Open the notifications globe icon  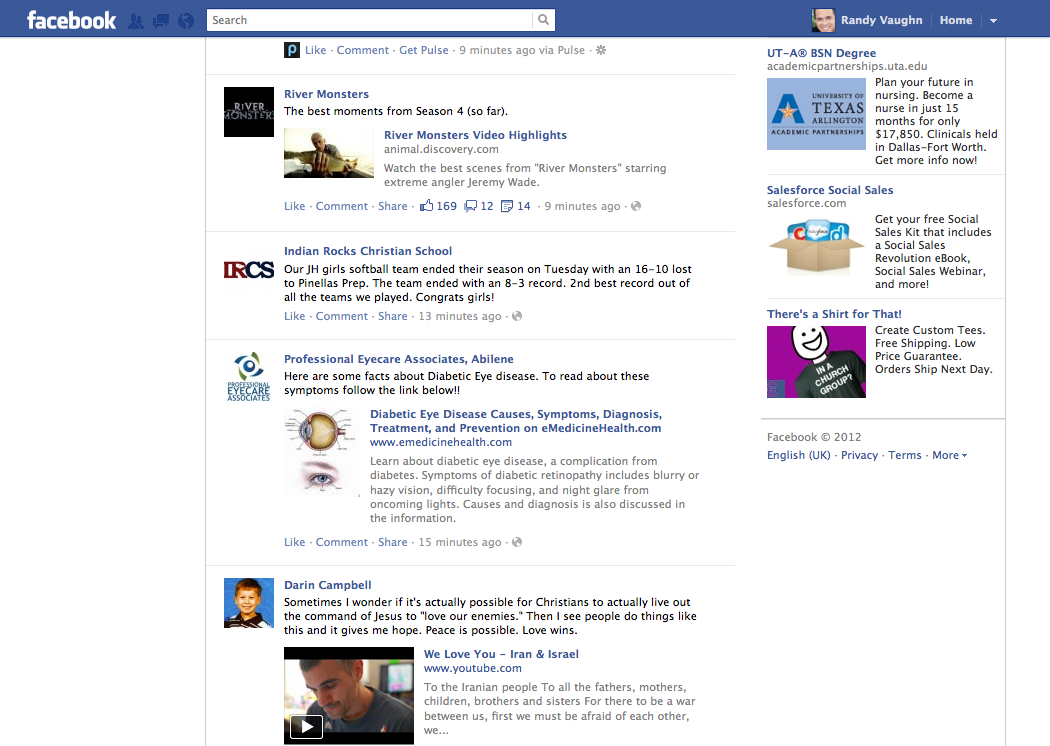point(186,21)
